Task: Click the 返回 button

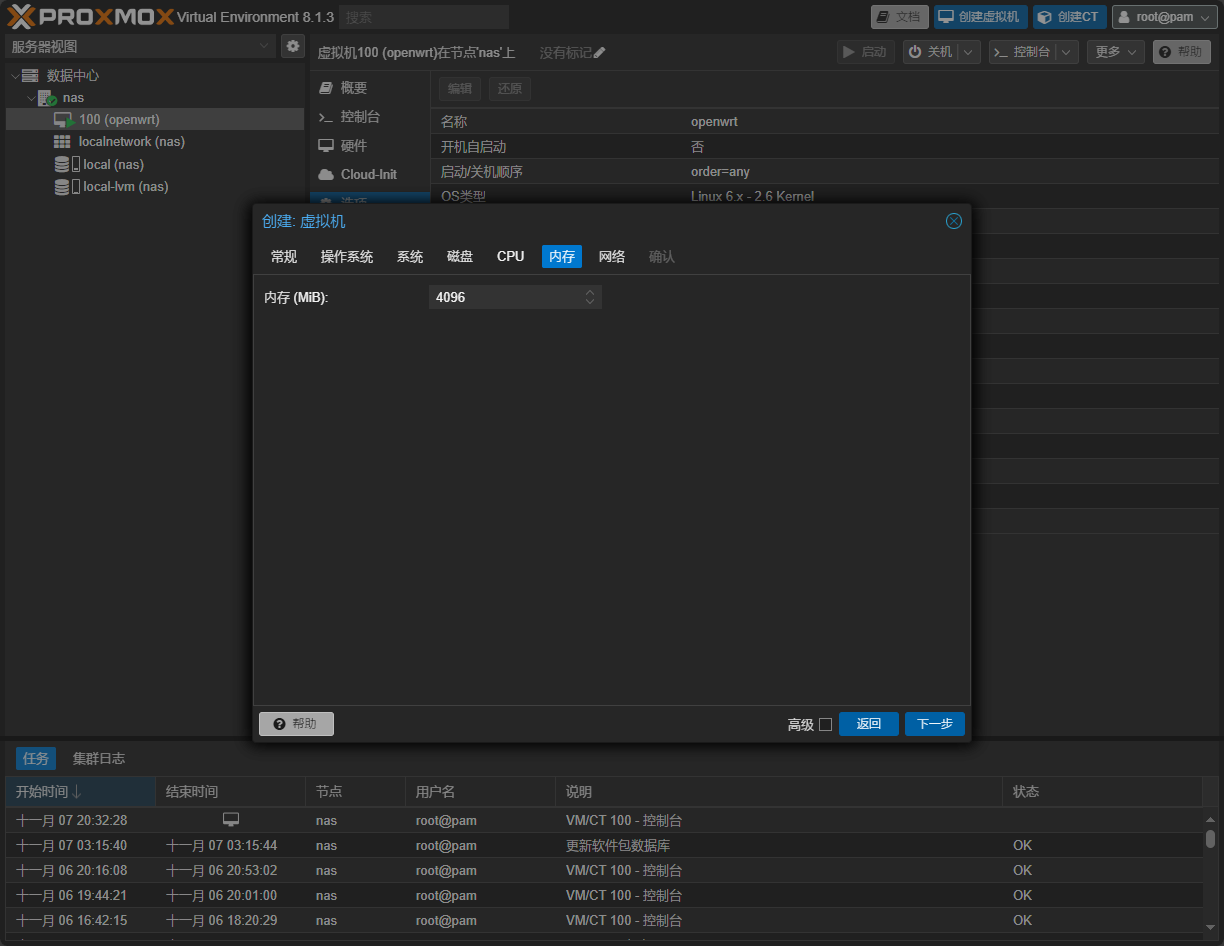Action: pos(868,724)
